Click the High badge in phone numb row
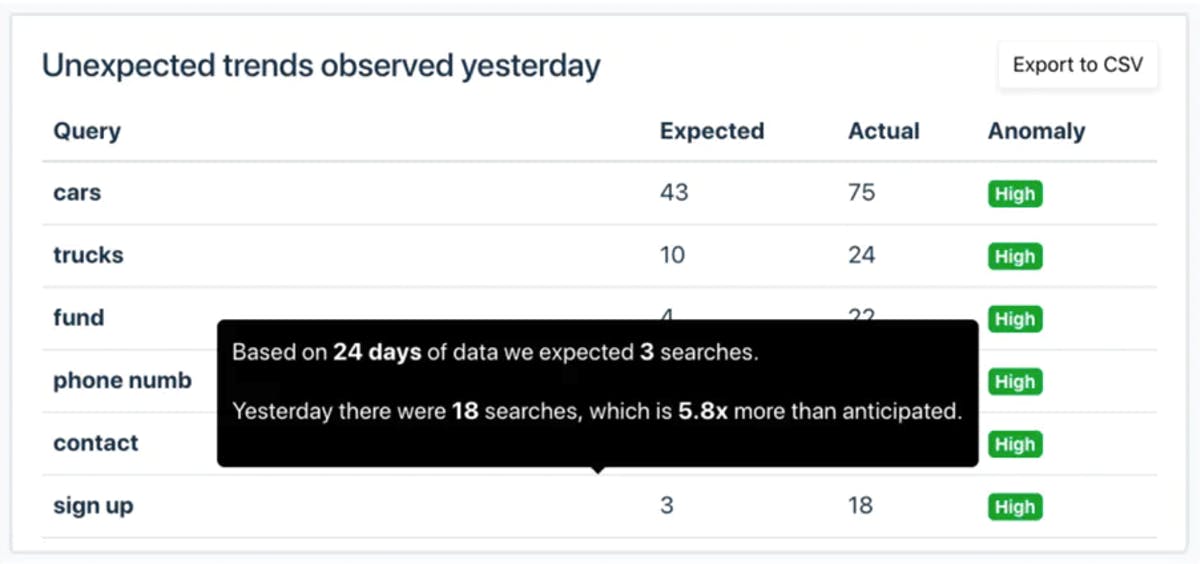 [x=1015, y=382]
